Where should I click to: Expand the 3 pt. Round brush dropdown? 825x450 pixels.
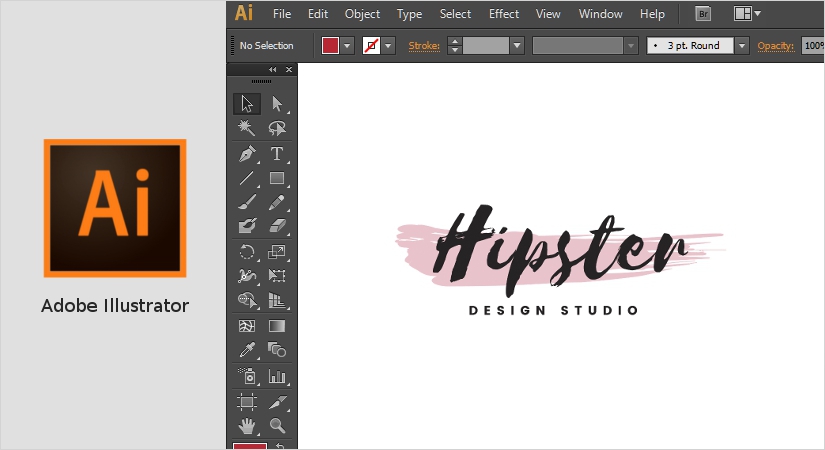(x=741, y=46)
